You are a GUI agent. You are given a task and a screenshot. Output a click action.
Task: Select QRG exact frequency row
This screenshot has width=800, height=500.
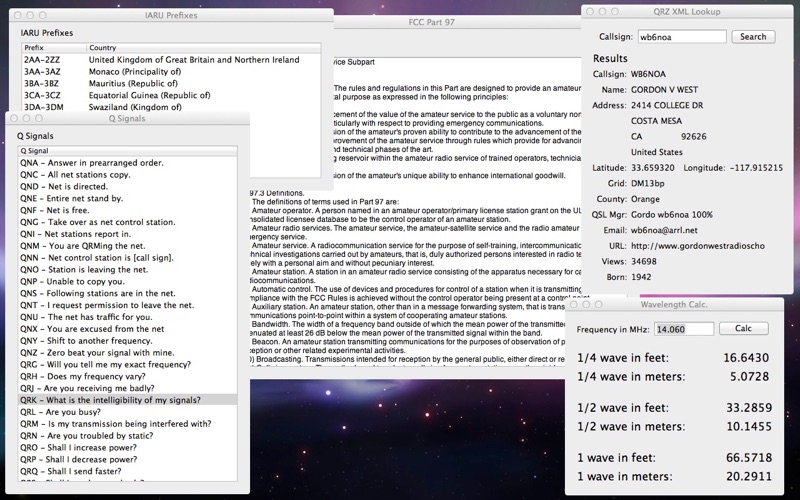click(x=128, y=364)
